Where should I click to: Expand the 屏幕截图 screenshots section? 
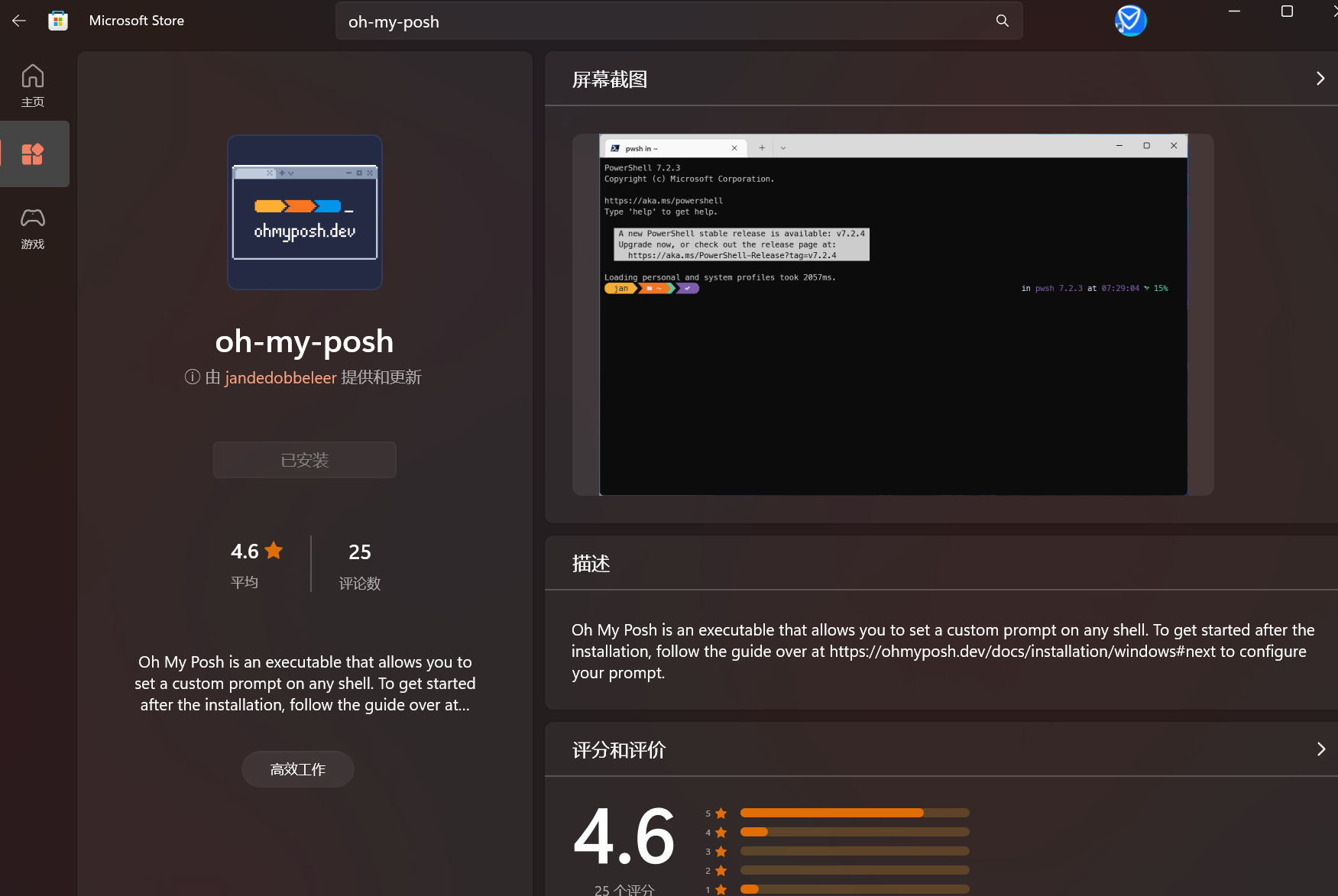click(x=1320, y=78)
